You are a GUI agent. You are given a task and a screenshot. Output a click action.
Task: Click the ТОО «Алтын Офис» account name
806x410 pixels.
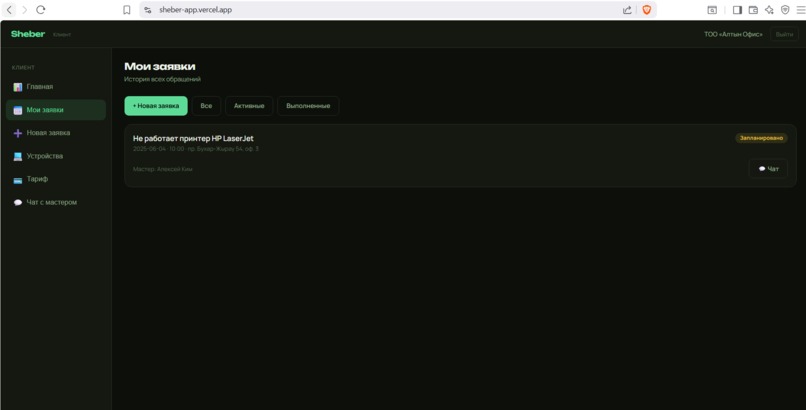[733, 34]
